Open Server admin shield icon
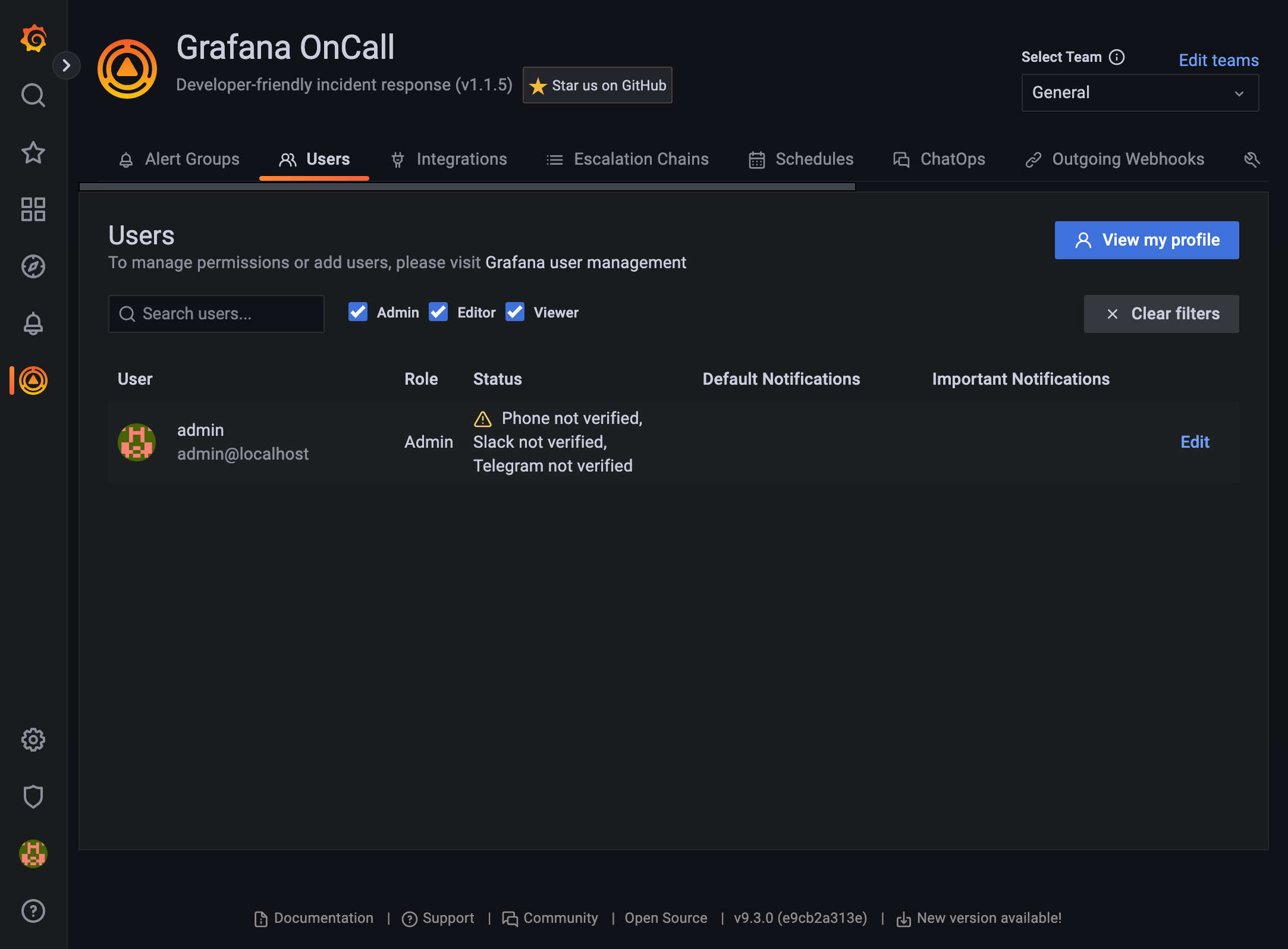 tap(33, 797)
